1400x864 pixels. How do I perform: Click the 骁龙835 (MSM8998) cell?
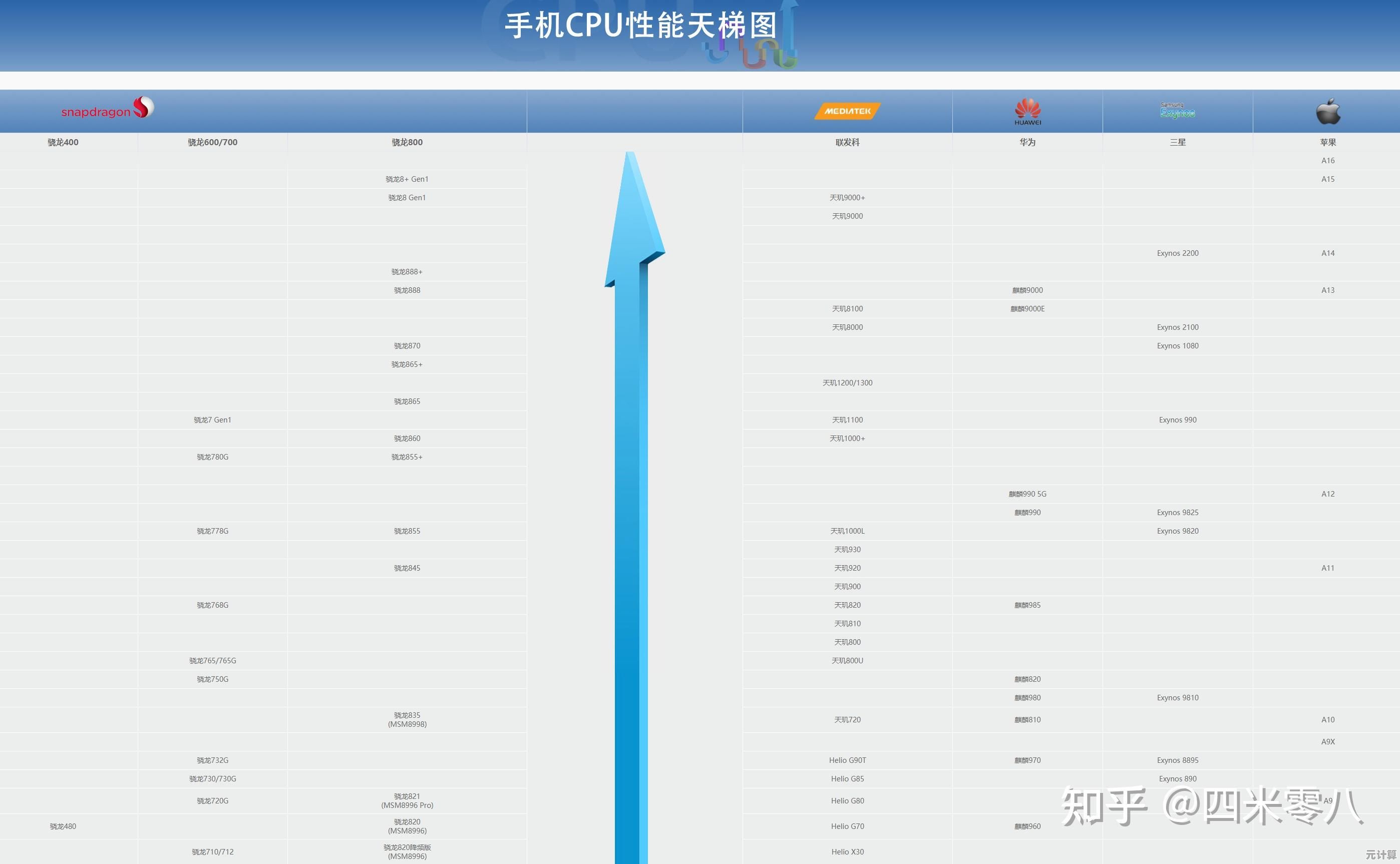click(407, 719)
